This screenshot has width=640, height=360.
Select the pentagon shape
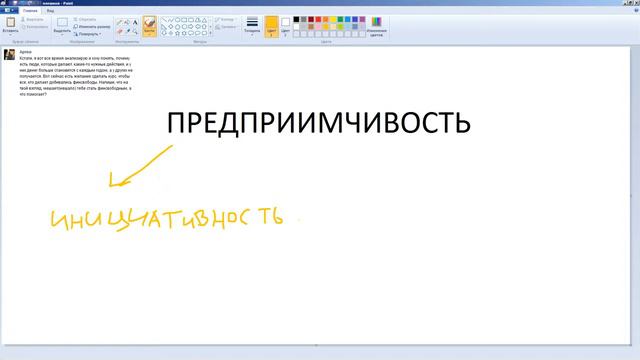pyautogui.click(x=178, y=27)
